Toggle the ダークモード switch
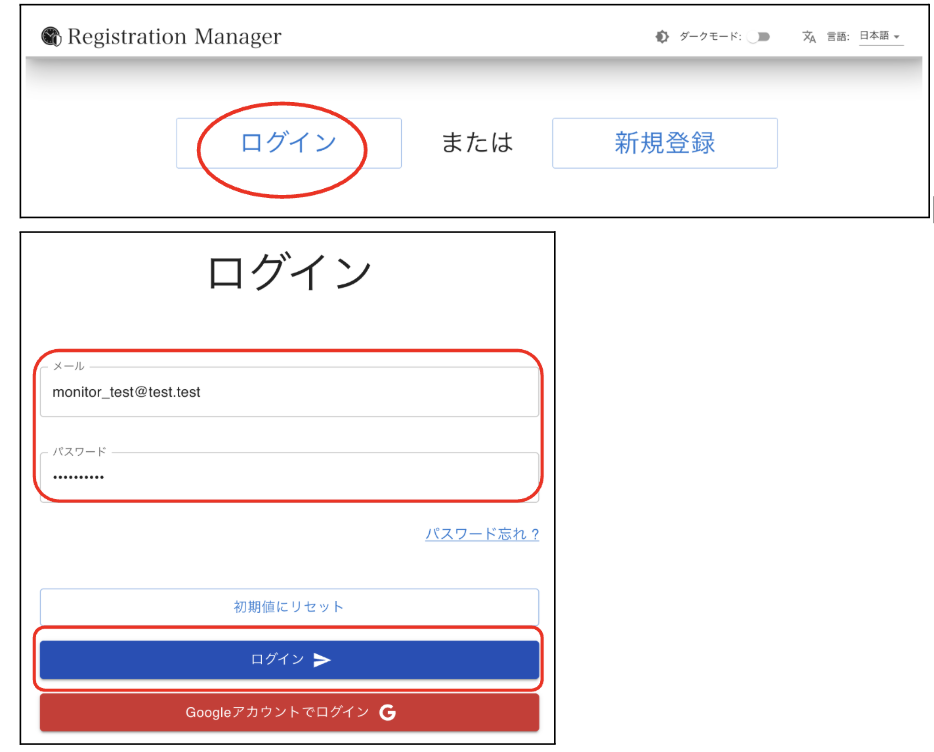This screenshot has width=934, height=752. 759,37
